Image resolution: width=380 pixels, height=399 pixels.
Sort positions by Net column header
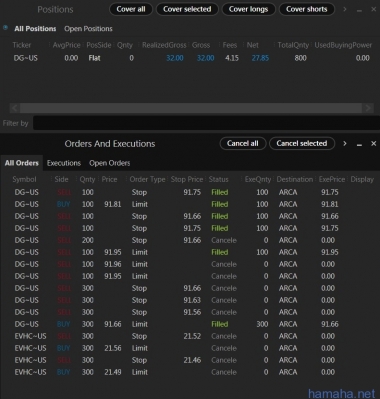[252, 45]
